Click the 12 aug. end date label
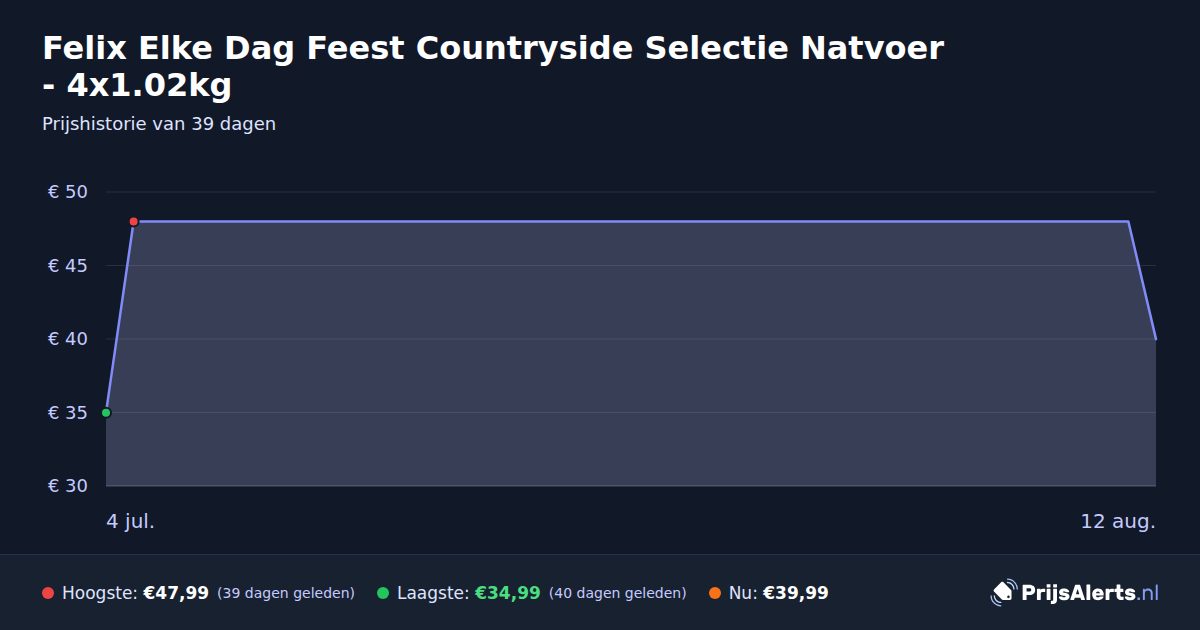The image size is (1200, 630). [1118, 521]
